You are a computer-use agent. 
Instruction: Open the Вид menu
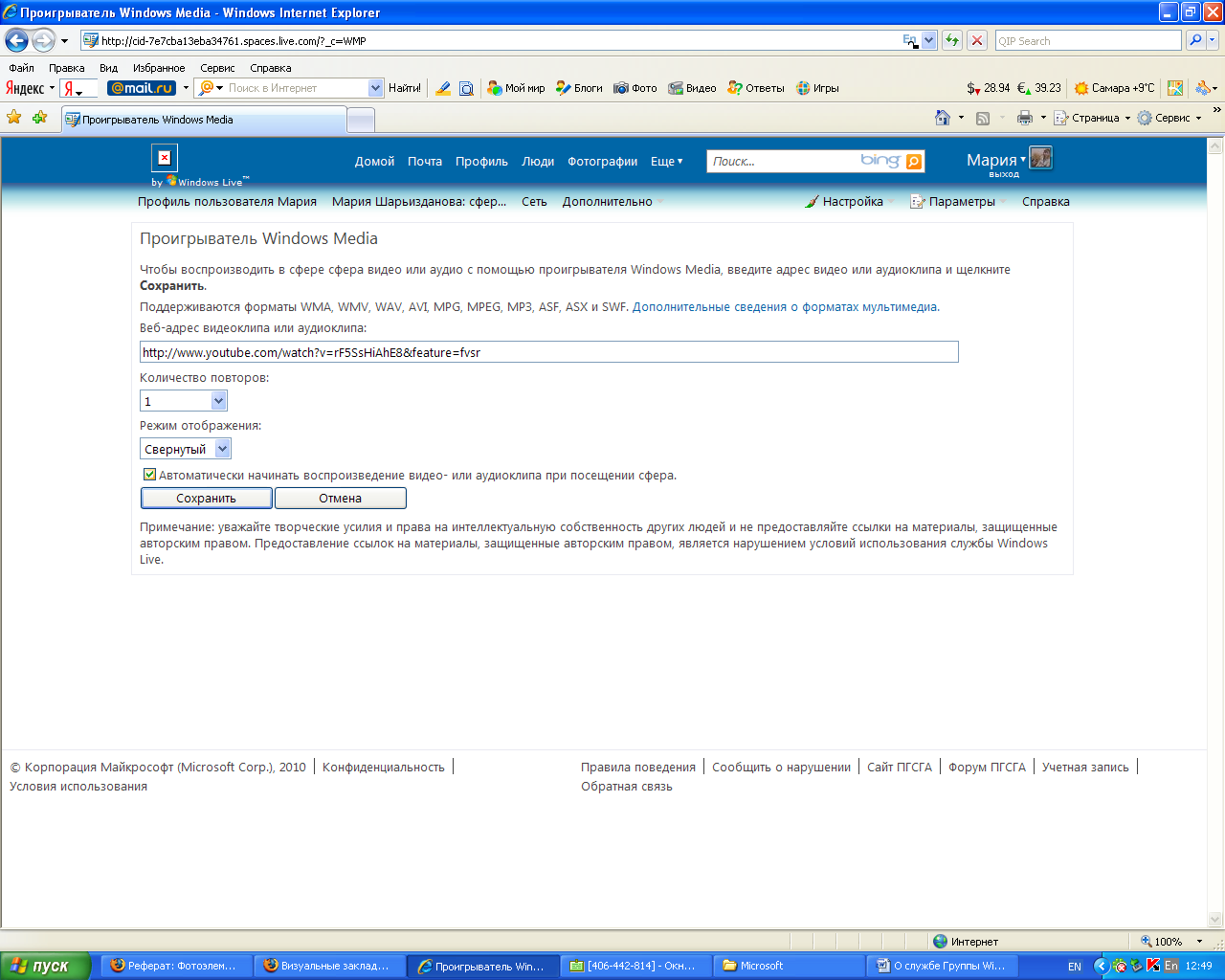(109, 68)
